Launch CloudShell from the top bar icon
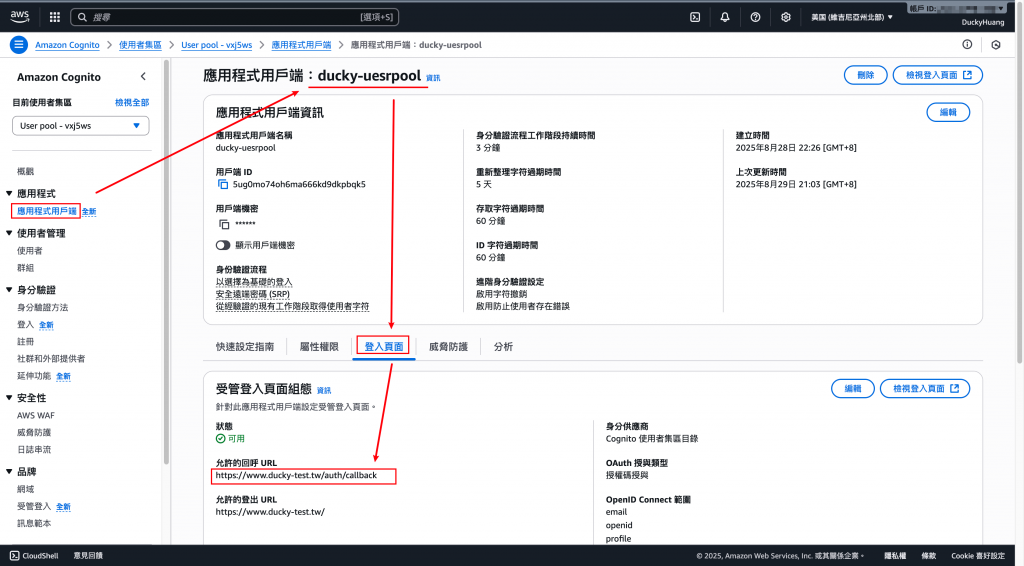Screen dimensions: 1024x566 pos(695,17)
